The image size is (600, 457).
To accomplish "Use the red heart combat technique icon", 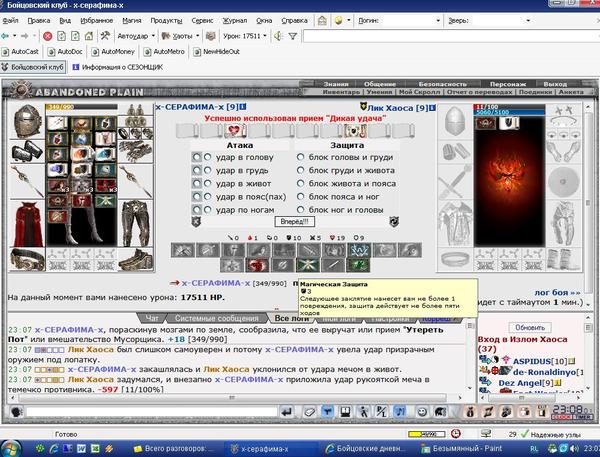I will (x=257, y=265).
